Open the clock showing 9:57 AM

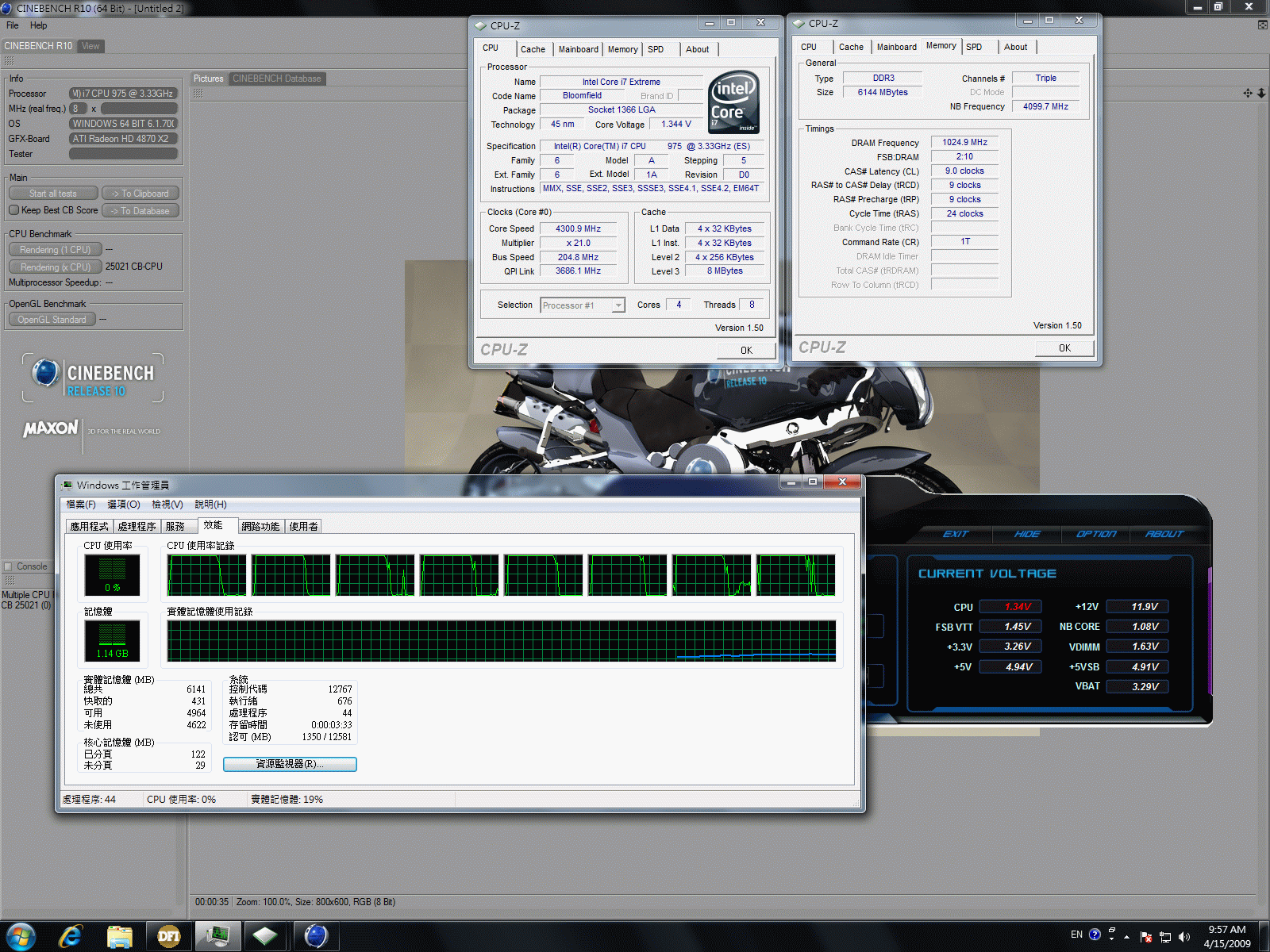pyautogui.click(x=1227, y=936)
